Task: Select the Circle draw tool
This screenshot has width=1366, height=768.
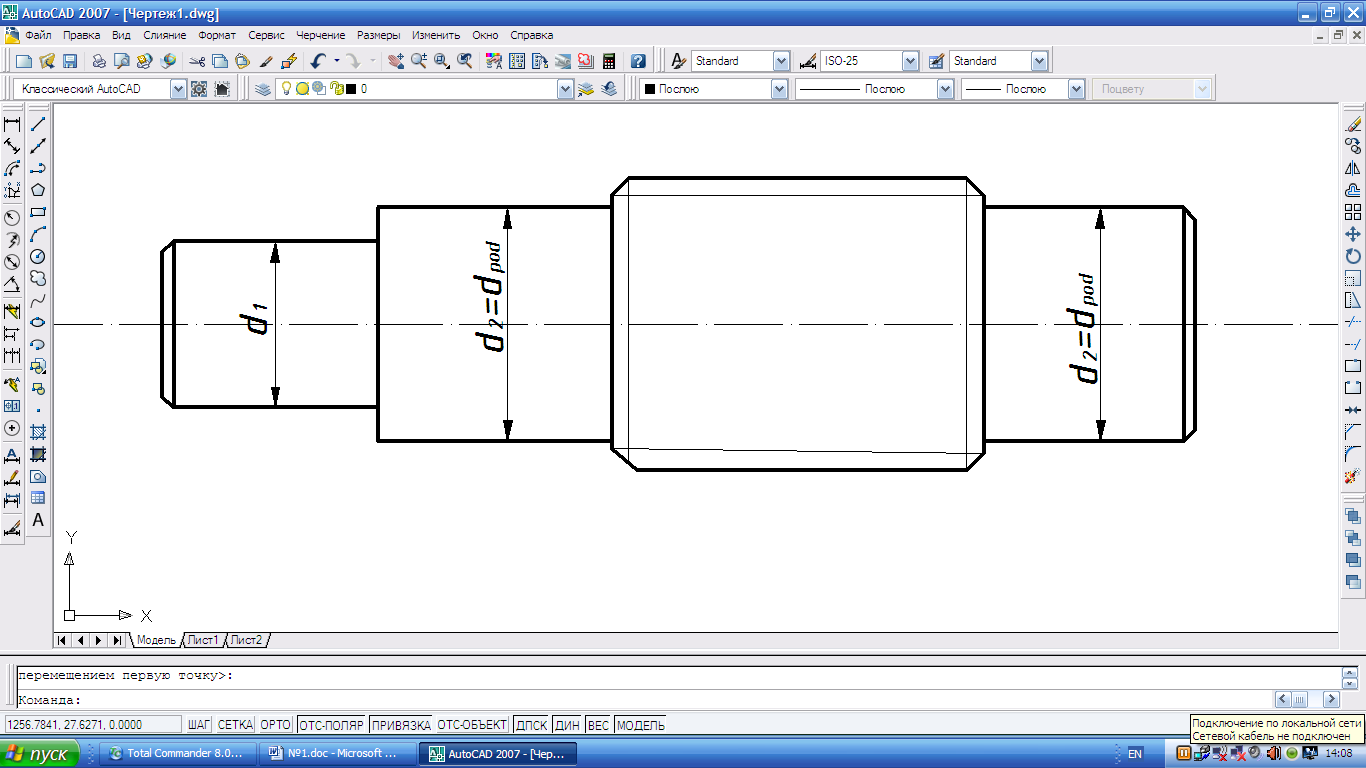Action: [38, 256]
